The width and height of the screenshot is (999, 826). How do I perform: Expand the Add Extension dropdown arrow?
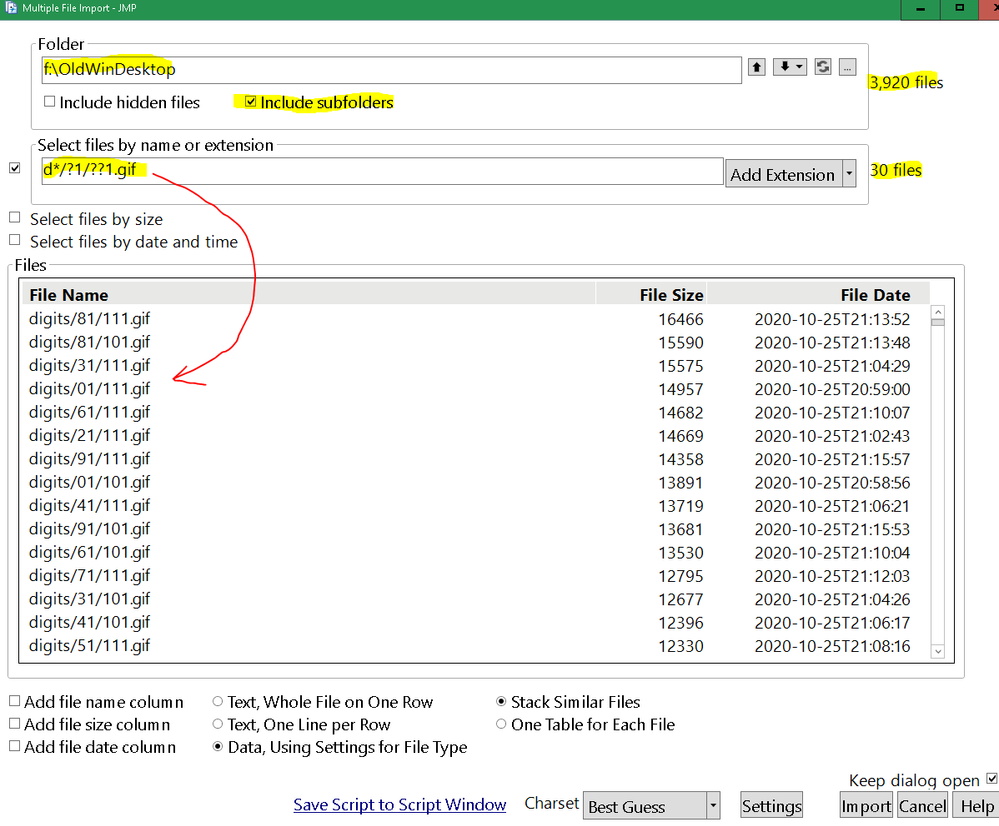(849, 173)
